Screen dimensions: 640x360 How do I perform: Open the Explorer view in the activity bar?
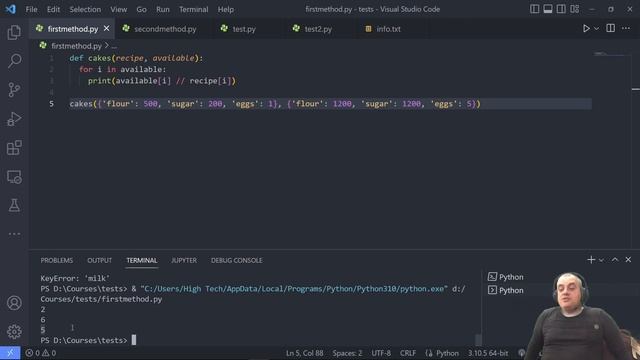(14, 32)
